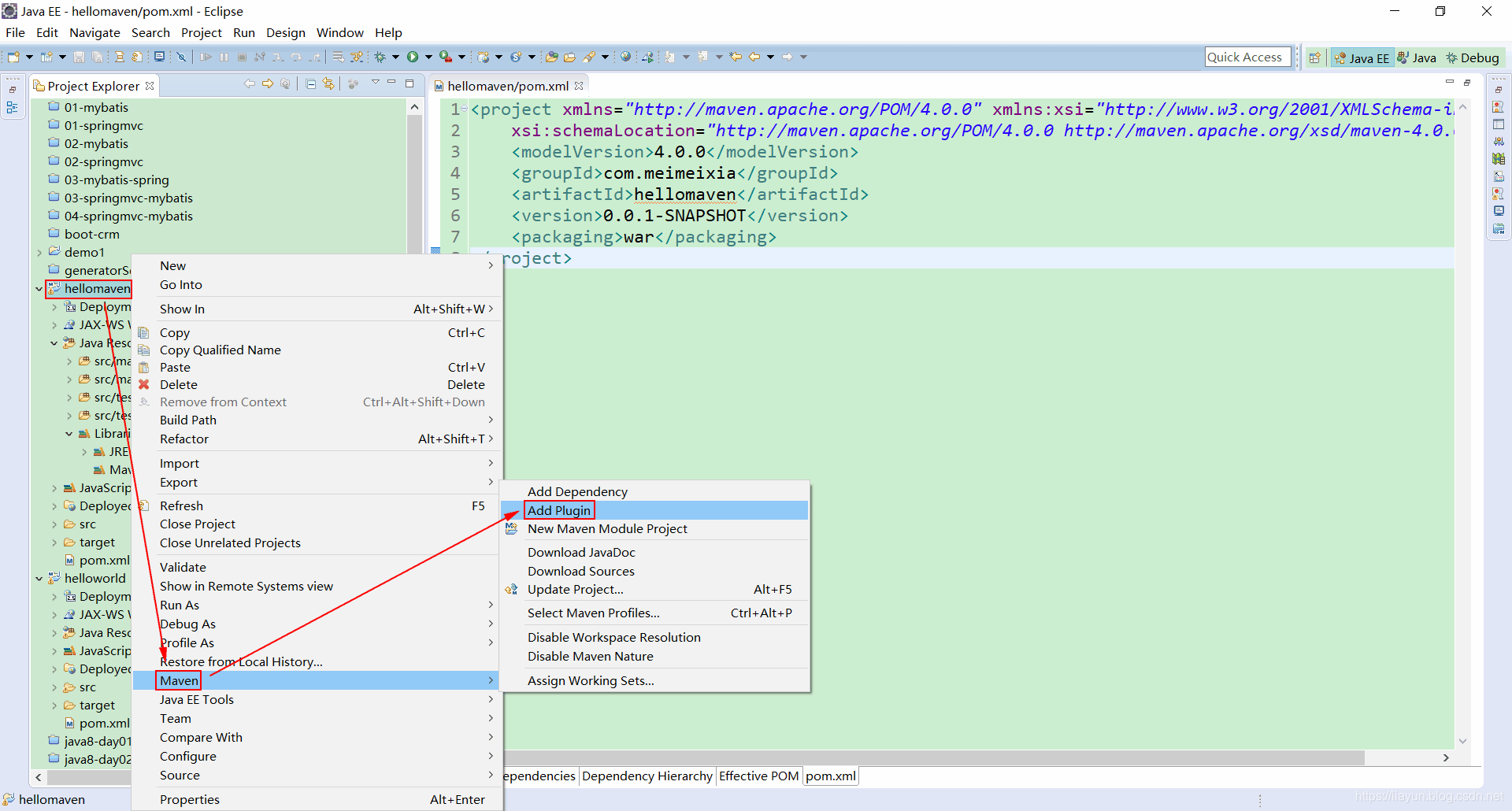This screenshot has width=1512, height=811.
Task: Click the Forward navigation arrow in the main toolbar
Action: click(x=787, y=57)
